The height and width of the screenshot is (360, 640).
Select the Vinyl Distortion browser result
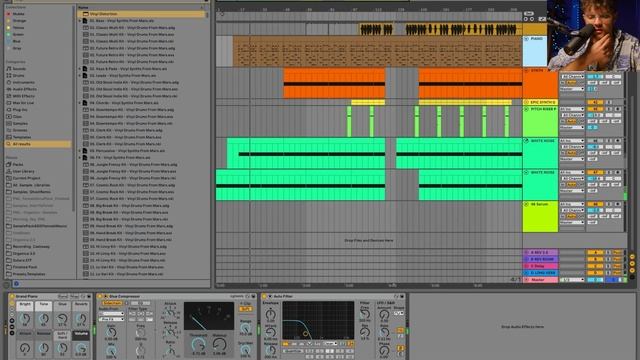142,14
